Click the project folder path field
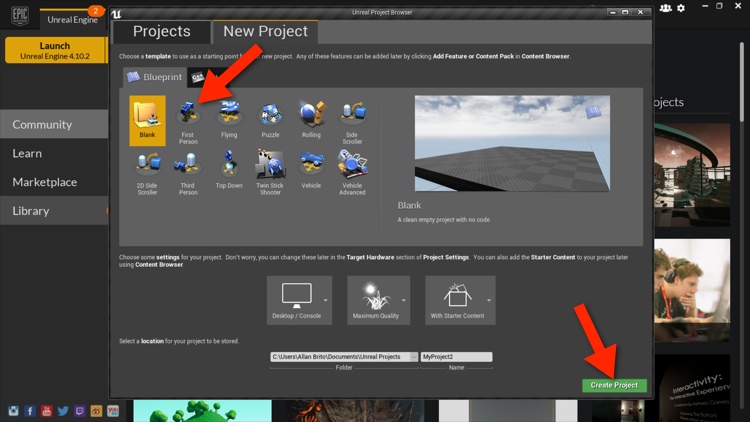Image resolution: width=750 pixels, height=422 pixels. coord(340,357)
